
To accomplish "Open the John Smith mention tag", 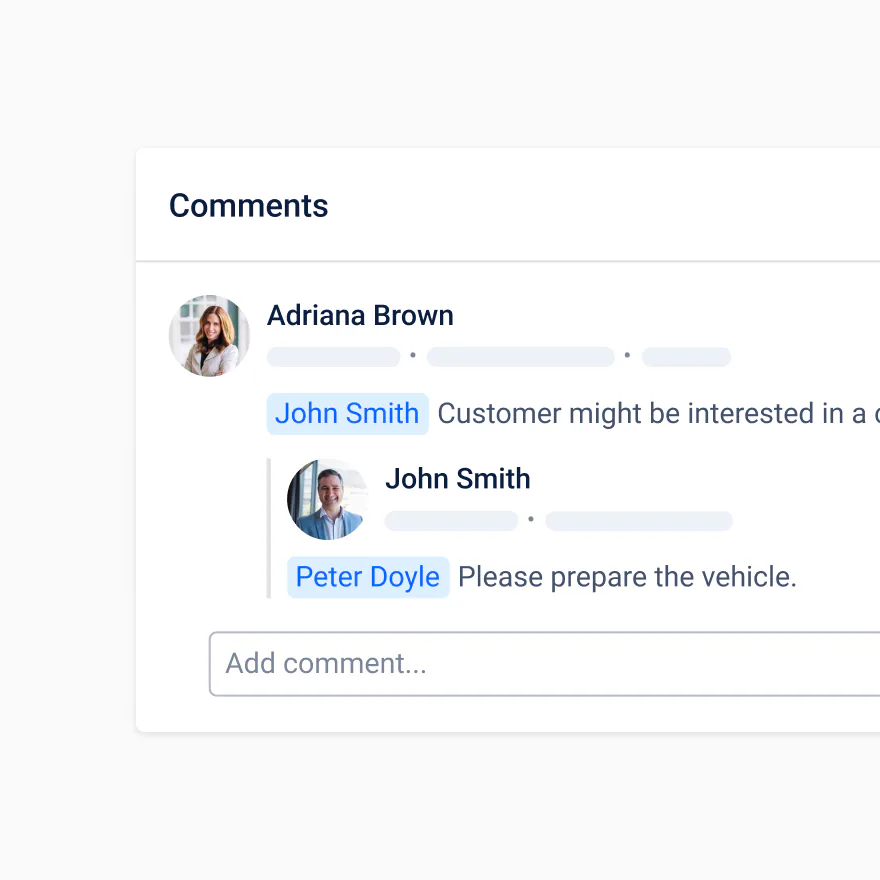I will click(x=347, y=414).
